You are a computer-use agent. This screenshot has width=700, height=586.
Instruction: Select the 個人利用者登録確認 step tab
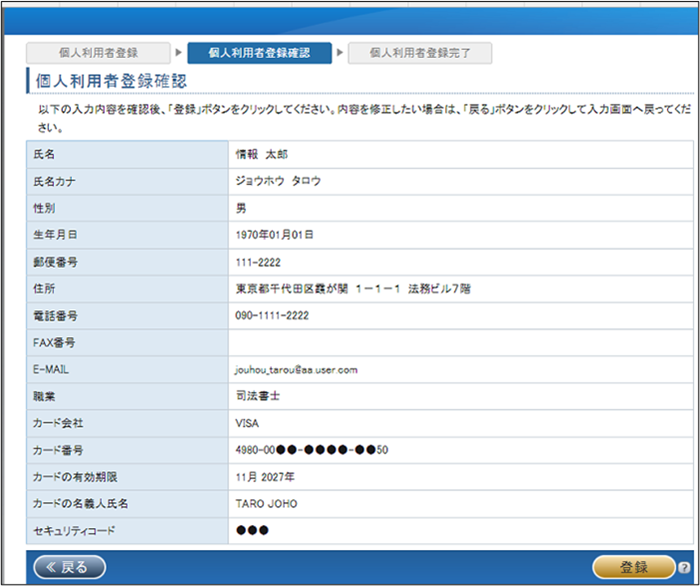(259, 53)
